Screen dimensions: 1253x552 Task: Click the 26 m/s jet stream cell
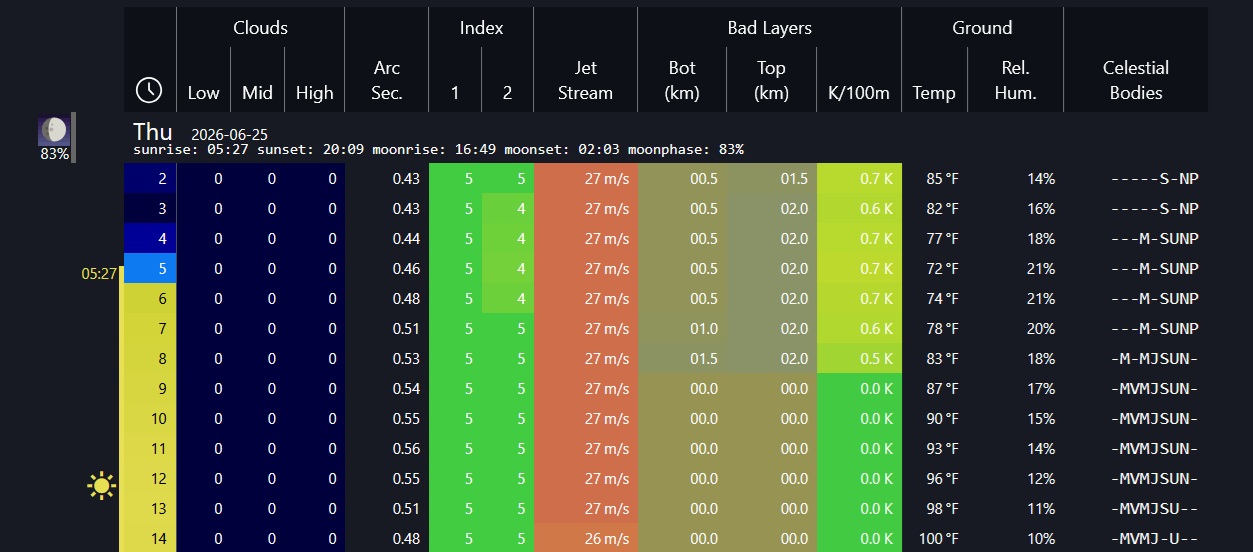pyautogui.click(x=586, y=538)
